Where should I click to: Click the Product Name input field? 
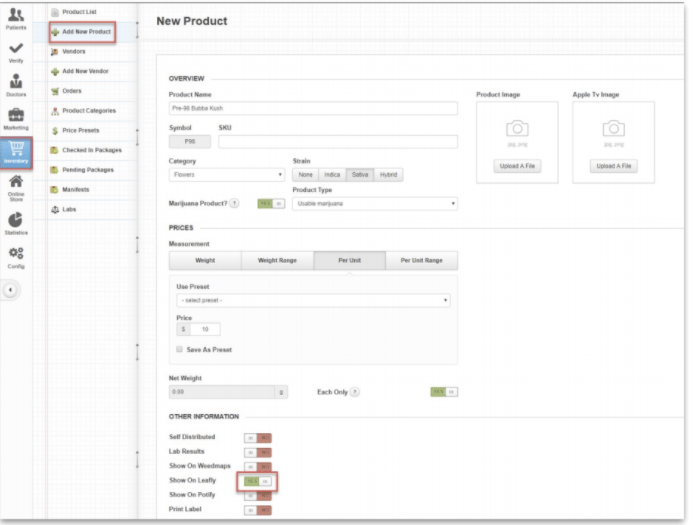(313, 108)
